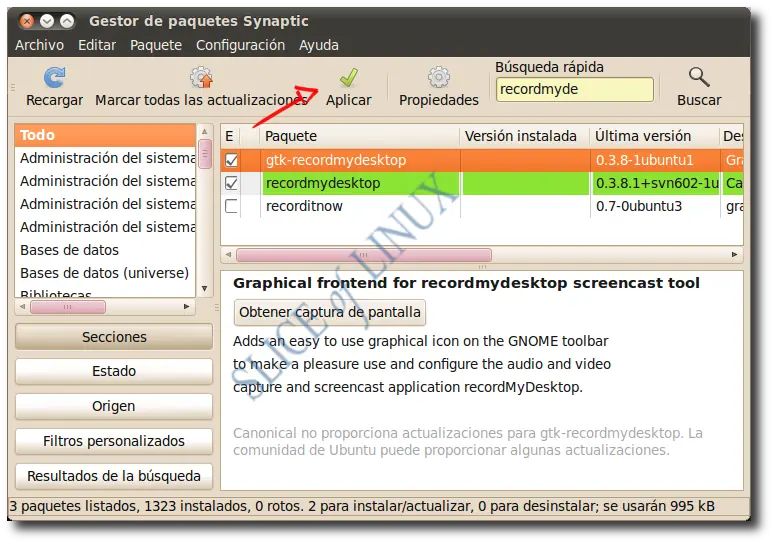Click version 0.3.8-1ubuntu1 cell

click(645, 160)
